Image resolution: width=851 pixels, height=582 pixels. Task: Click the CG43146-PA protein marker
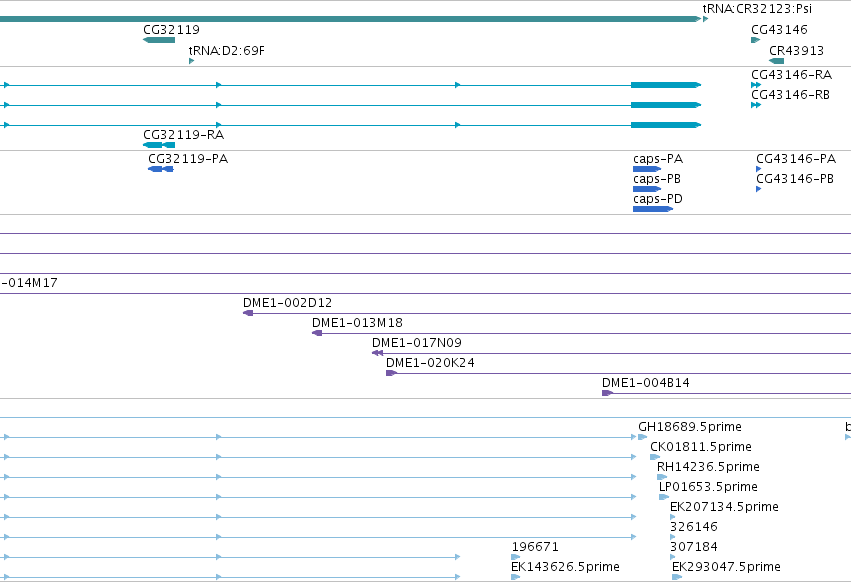coord(759,169)
